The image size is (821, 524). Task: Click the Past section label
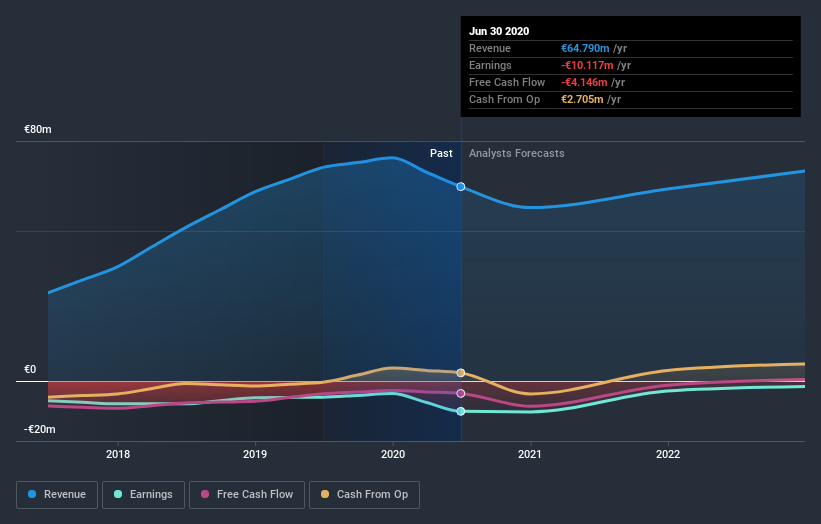click(x=441, y=153)
